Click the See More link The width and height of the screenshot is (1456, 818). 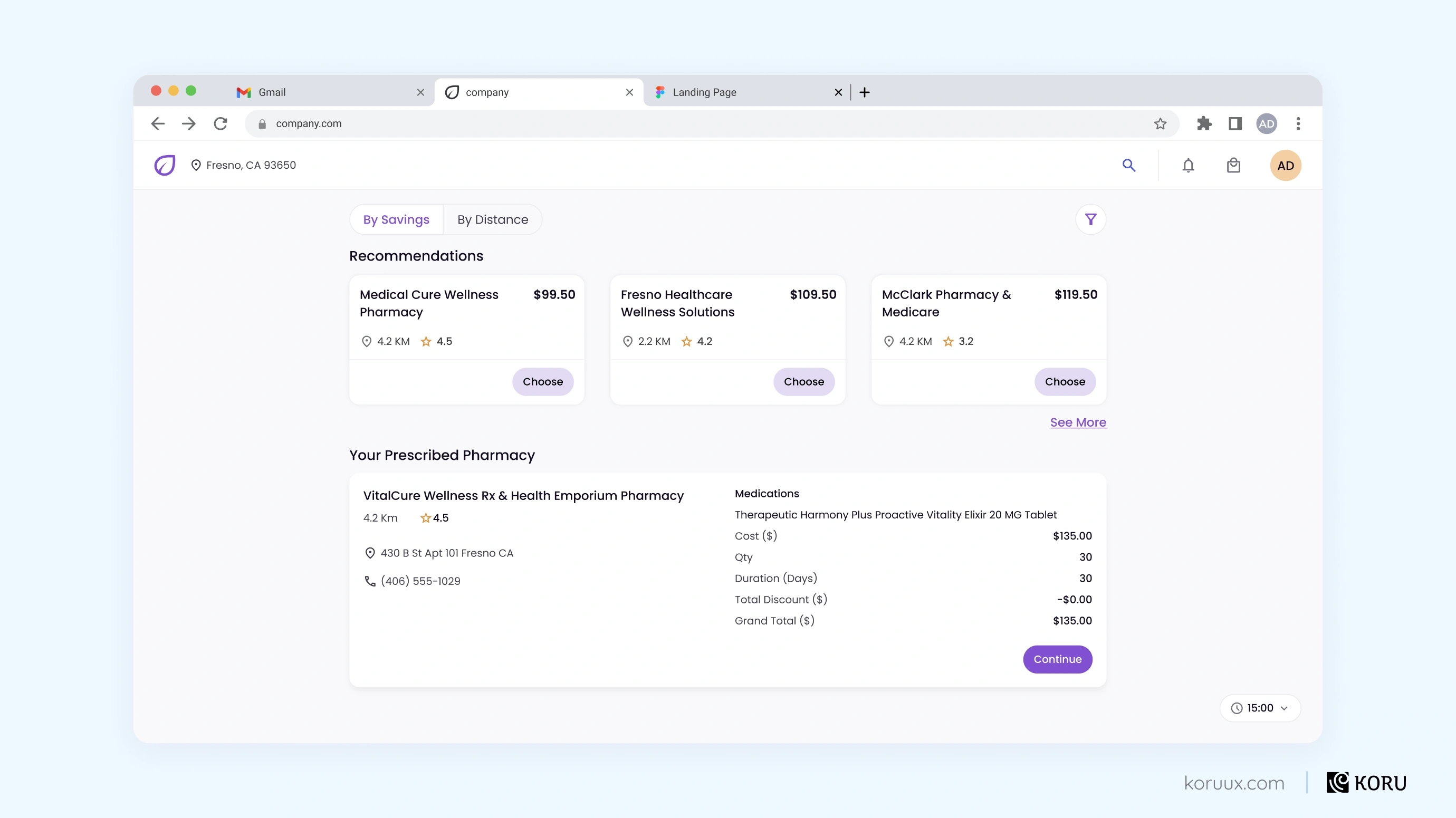click(x=1078, y=422)
